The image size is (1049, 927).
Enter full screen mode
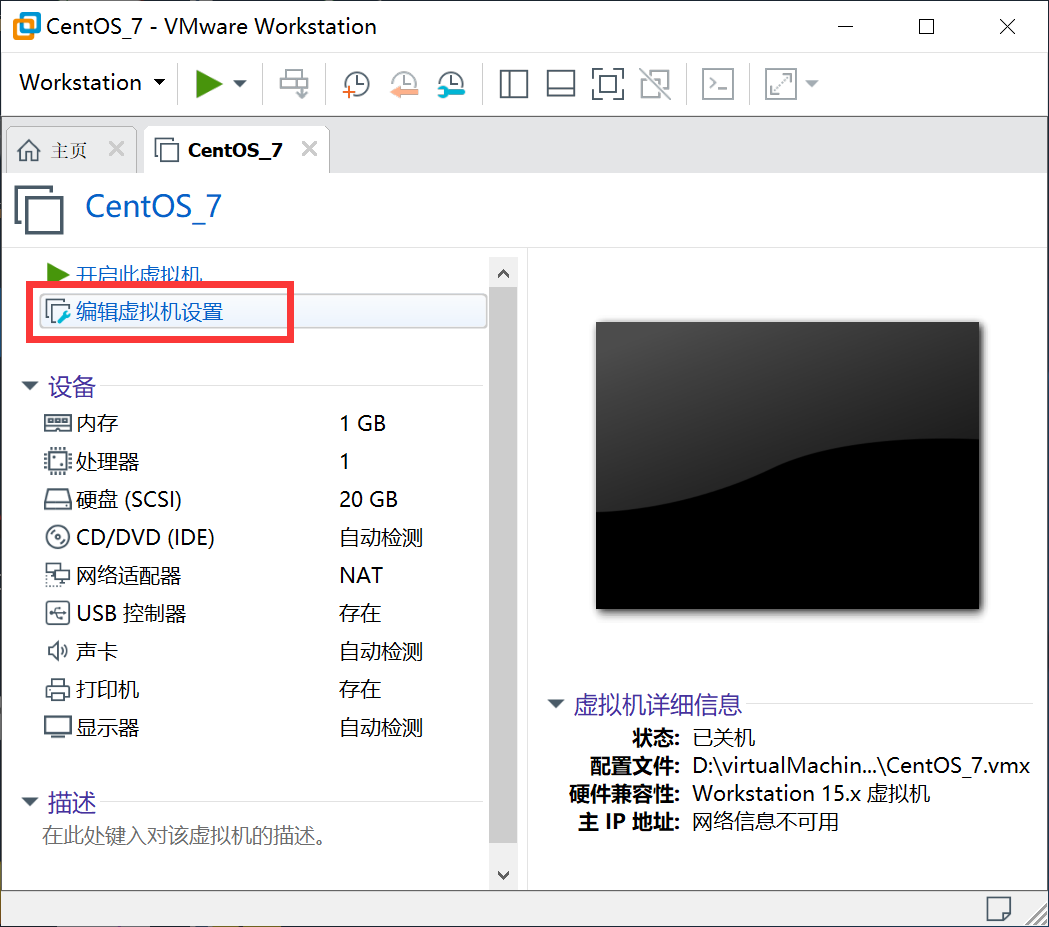coord(607,84)
